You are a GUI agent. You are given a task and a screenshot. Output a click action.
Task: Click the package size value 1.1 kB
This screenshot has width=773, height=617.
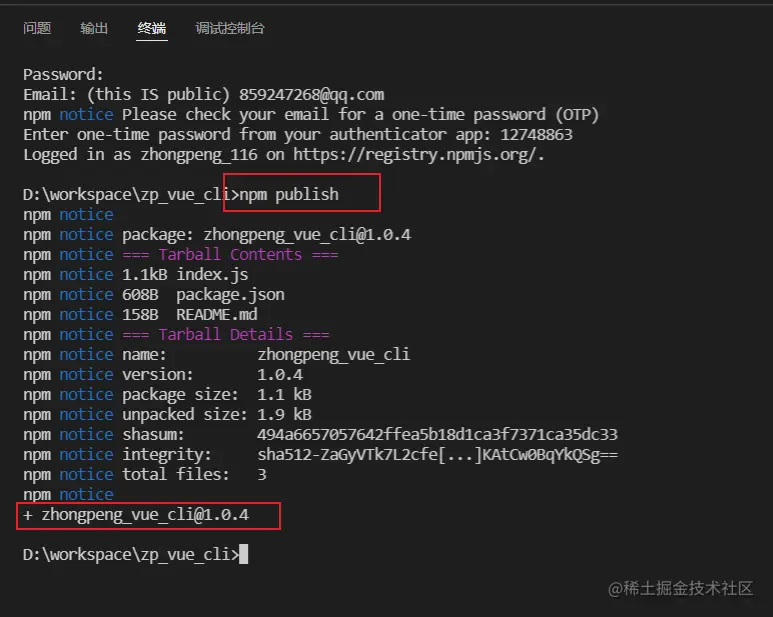pos(284,395)
